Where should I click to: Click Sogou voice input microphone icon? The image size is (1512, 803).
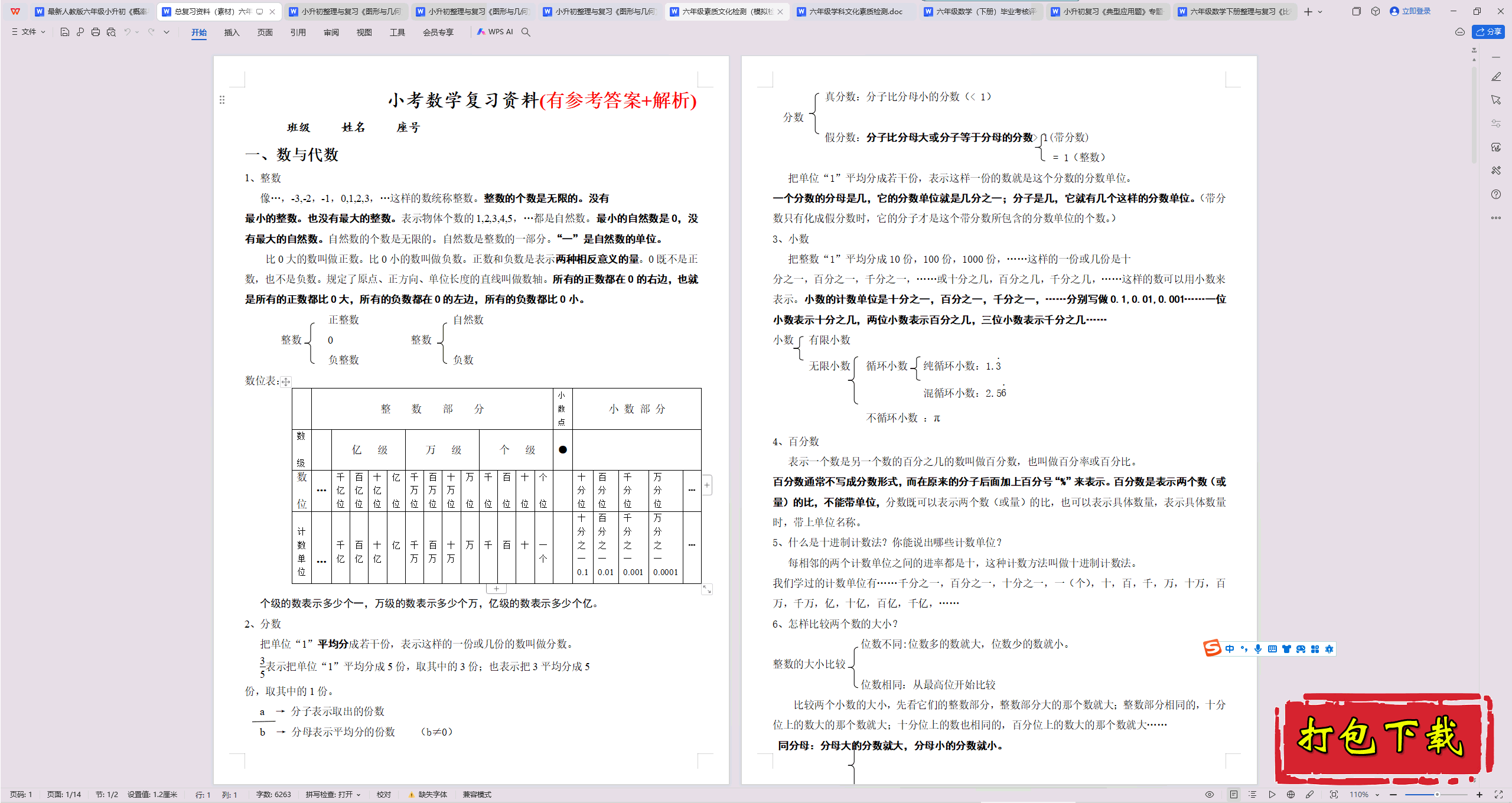point(1258,649)
